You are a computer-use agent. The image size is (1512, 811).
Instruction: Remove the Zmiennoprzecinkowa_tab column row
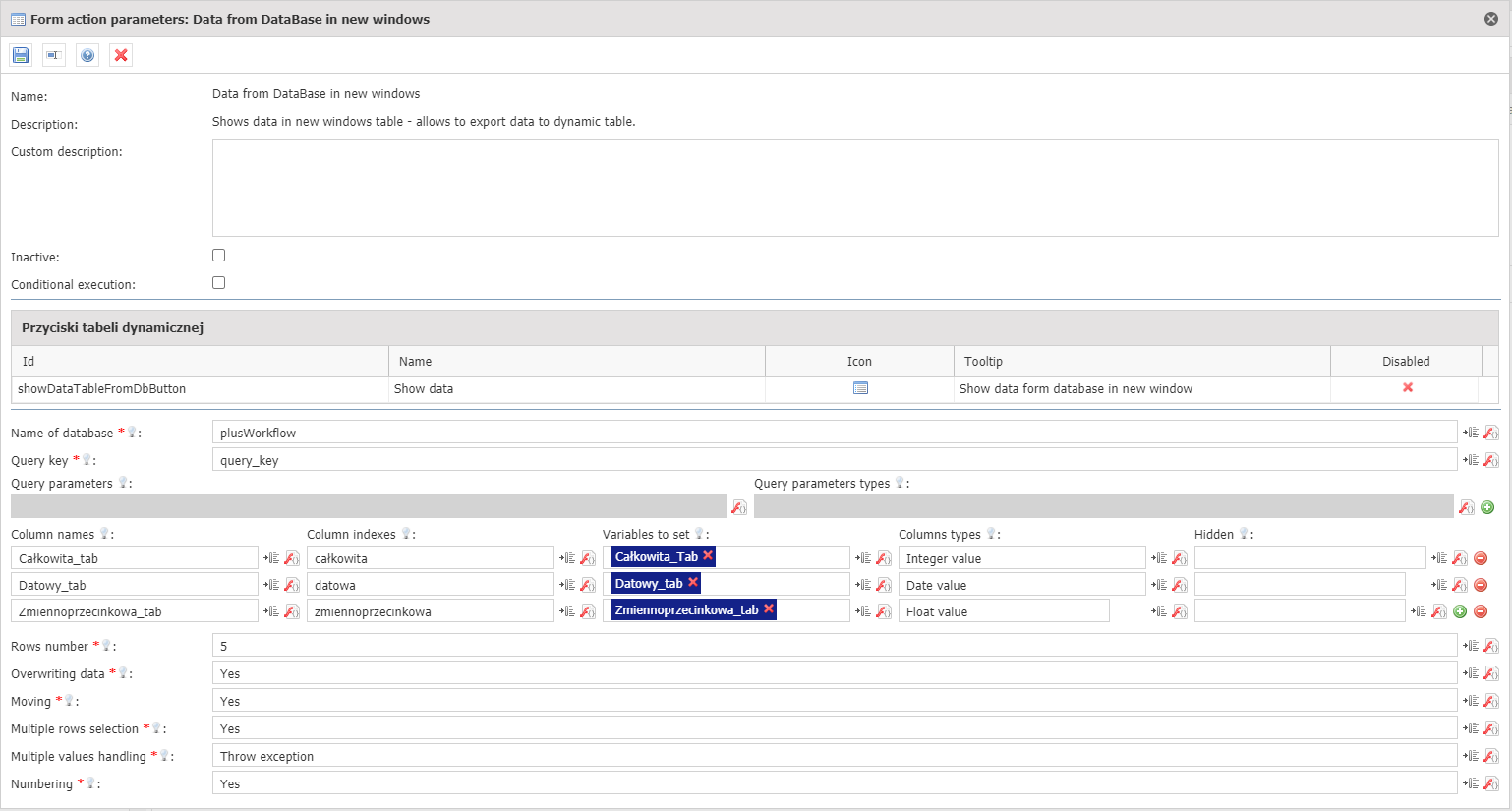click(1481, 611)
